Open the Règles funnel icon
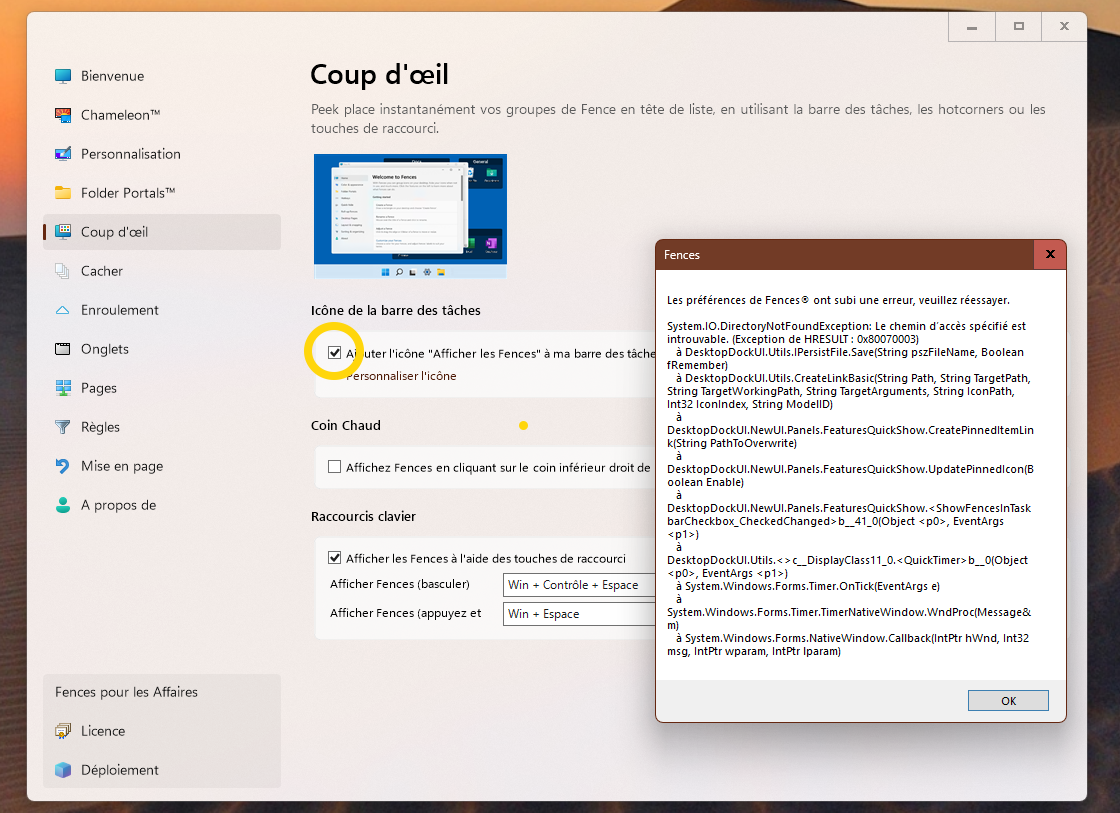 click(x=64, y=427)
